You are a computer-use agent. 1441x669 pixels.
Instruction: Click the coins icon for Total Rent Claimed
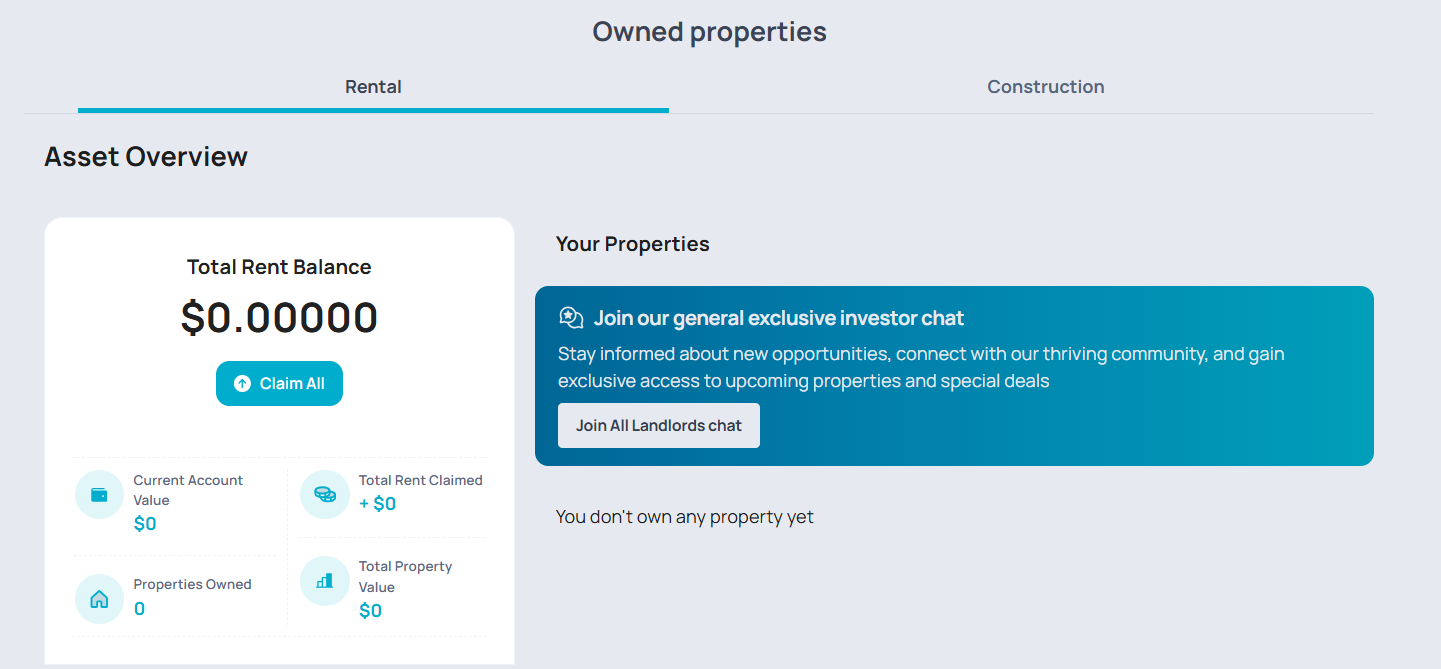click(x=325, y=495)
